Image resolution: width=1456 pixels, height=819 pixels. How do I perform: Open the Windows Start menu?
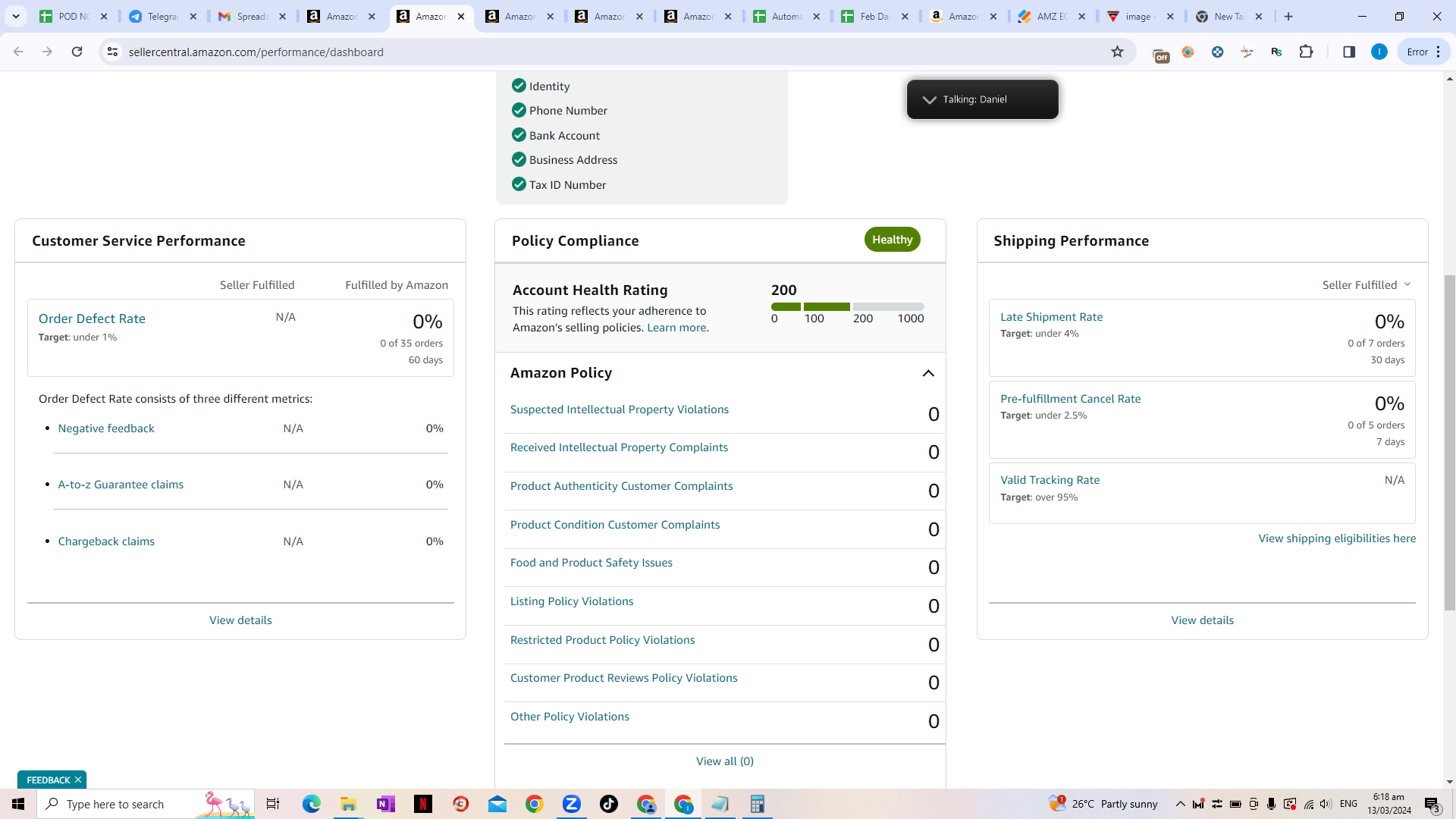point(18,804)
